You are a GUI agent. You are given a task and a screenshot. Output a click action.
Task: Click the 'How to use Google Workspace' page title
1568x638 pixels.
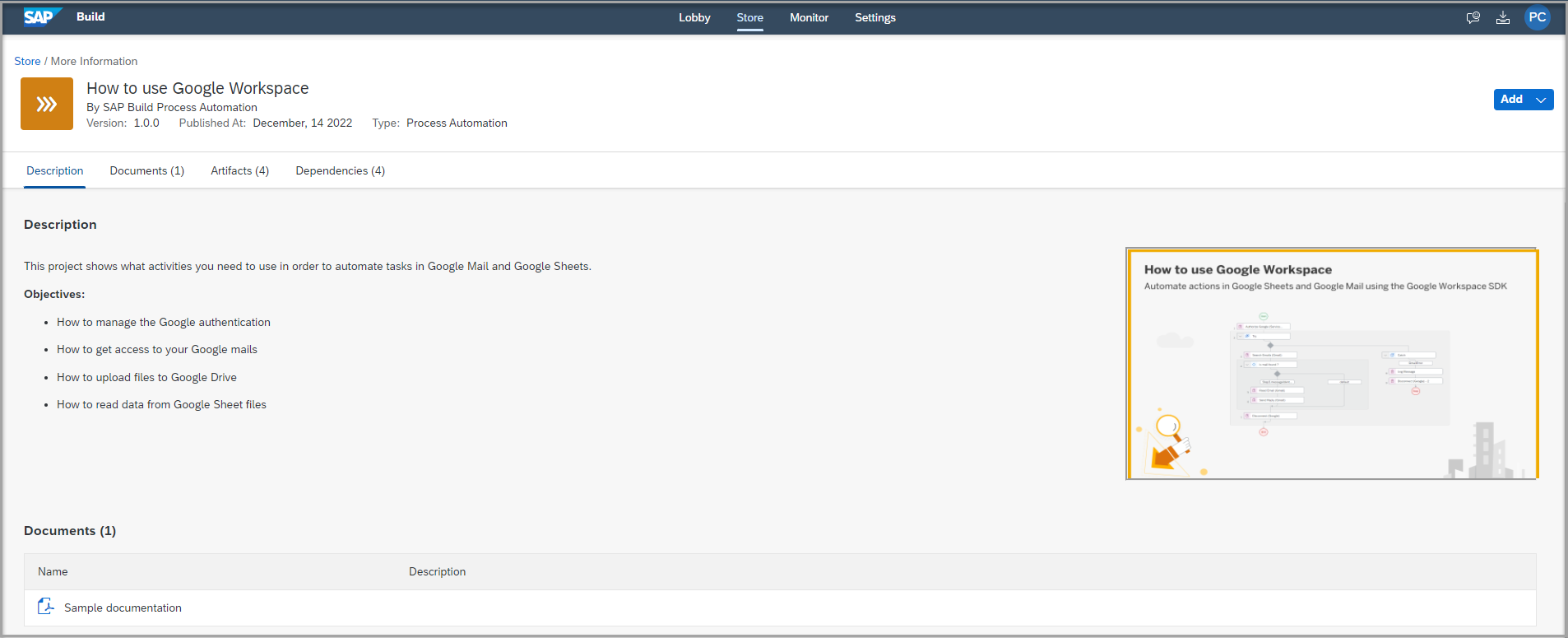(197, 88)
